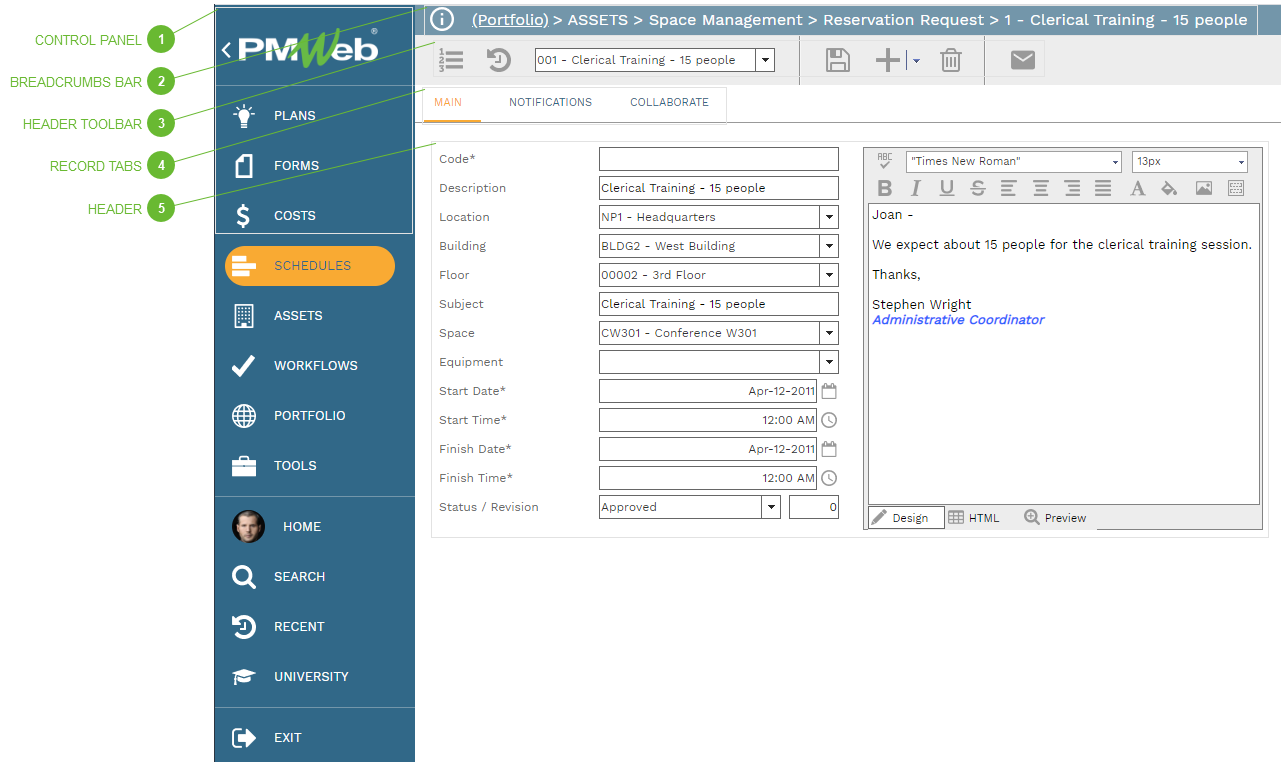Open Finish Time clock picker icon
The height and width of the screenshot is (765, 1284).
[x=829, y=478]
